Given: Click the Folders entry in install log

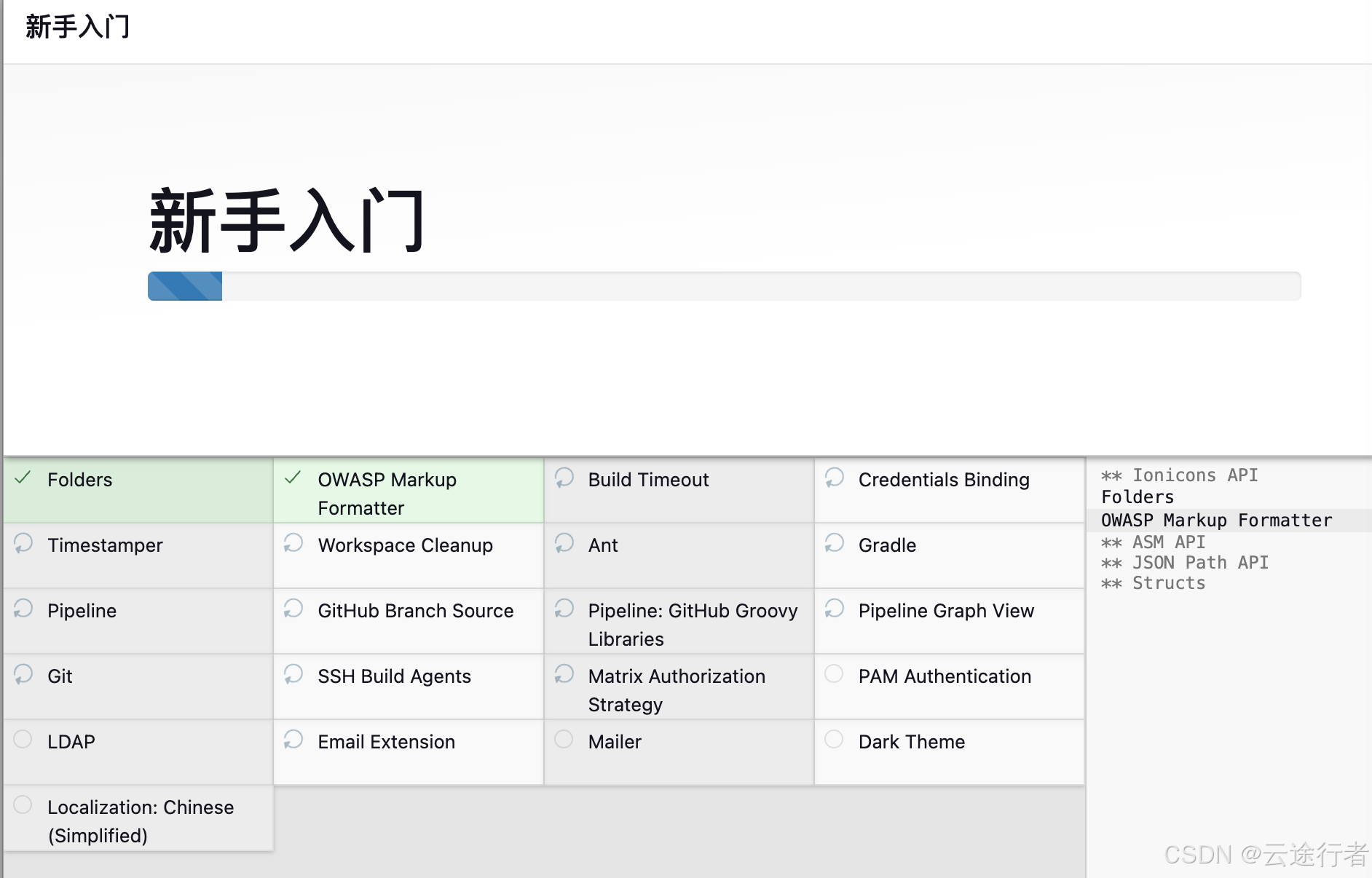Looking at the screenshot, I should (x=1138, y=497).
